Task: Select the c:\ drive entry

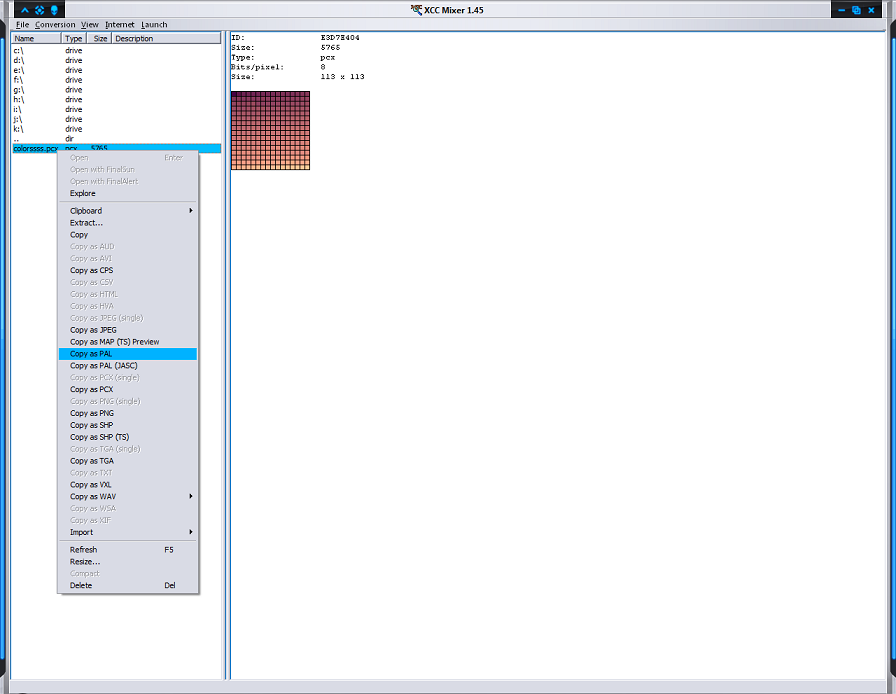Action: (x=19, y=50)
